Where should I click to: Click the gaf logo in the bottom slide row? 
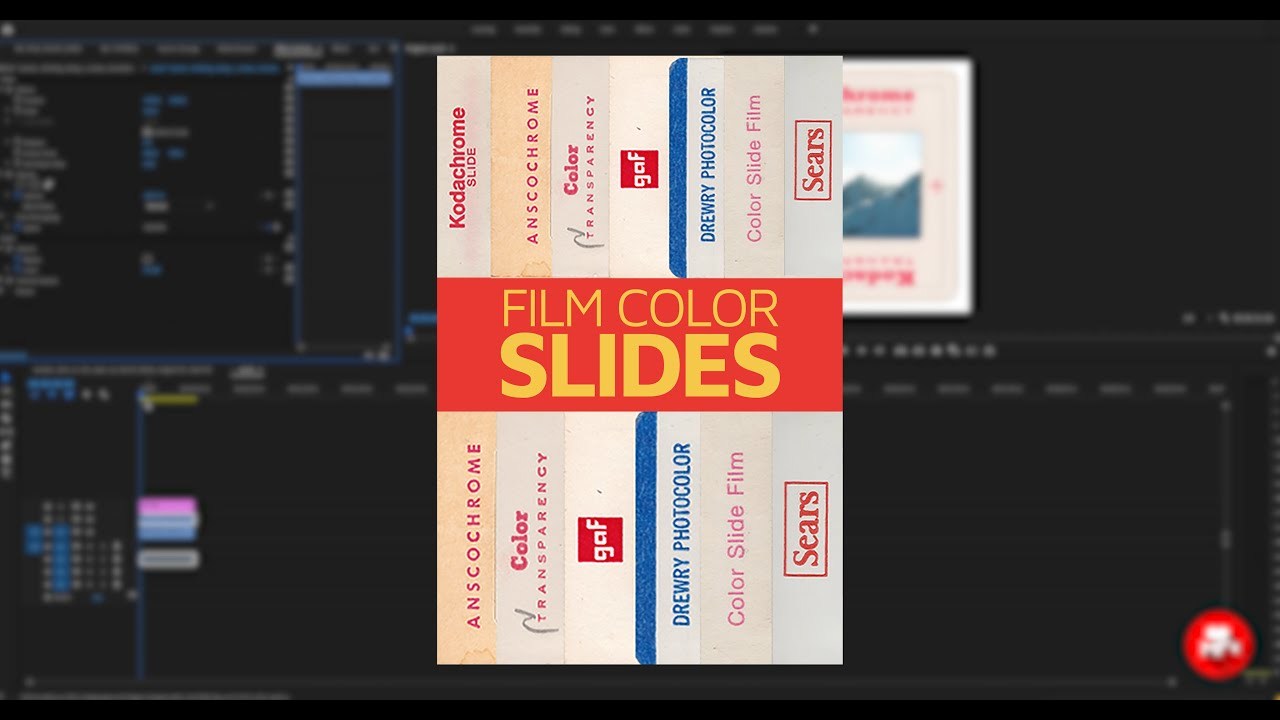coord(600,540)
